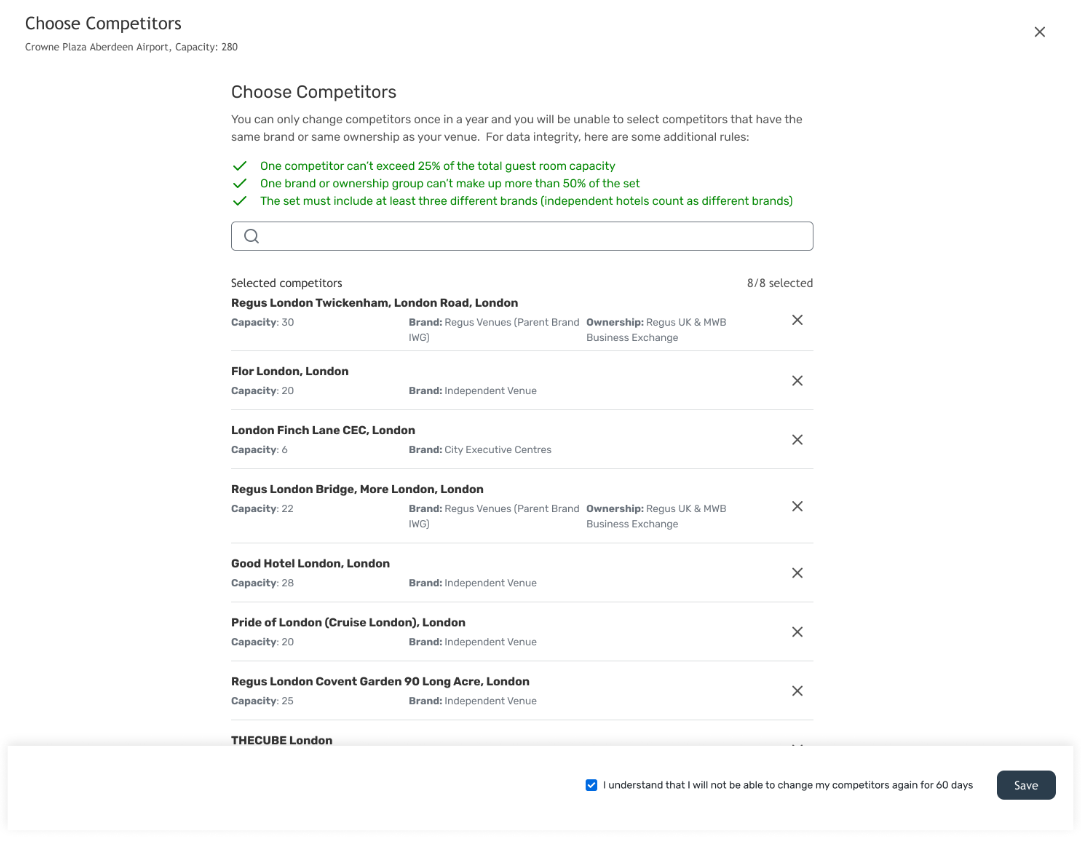Remove London Finch Lane CEC competitor
The width and height of the screenshot is (1081, 841).
(797, 440)
